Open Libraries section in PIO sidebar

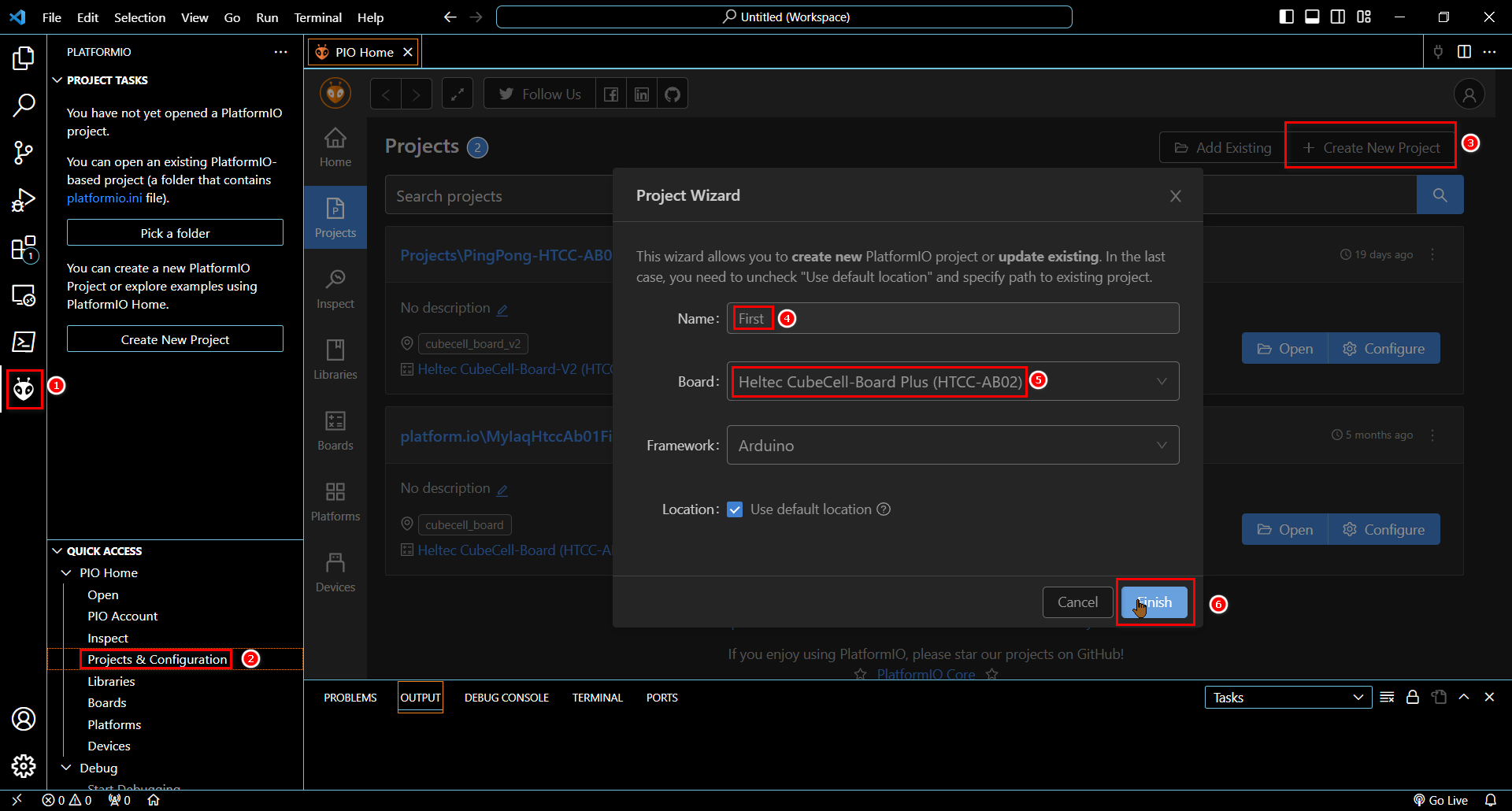tap(335, 360)
